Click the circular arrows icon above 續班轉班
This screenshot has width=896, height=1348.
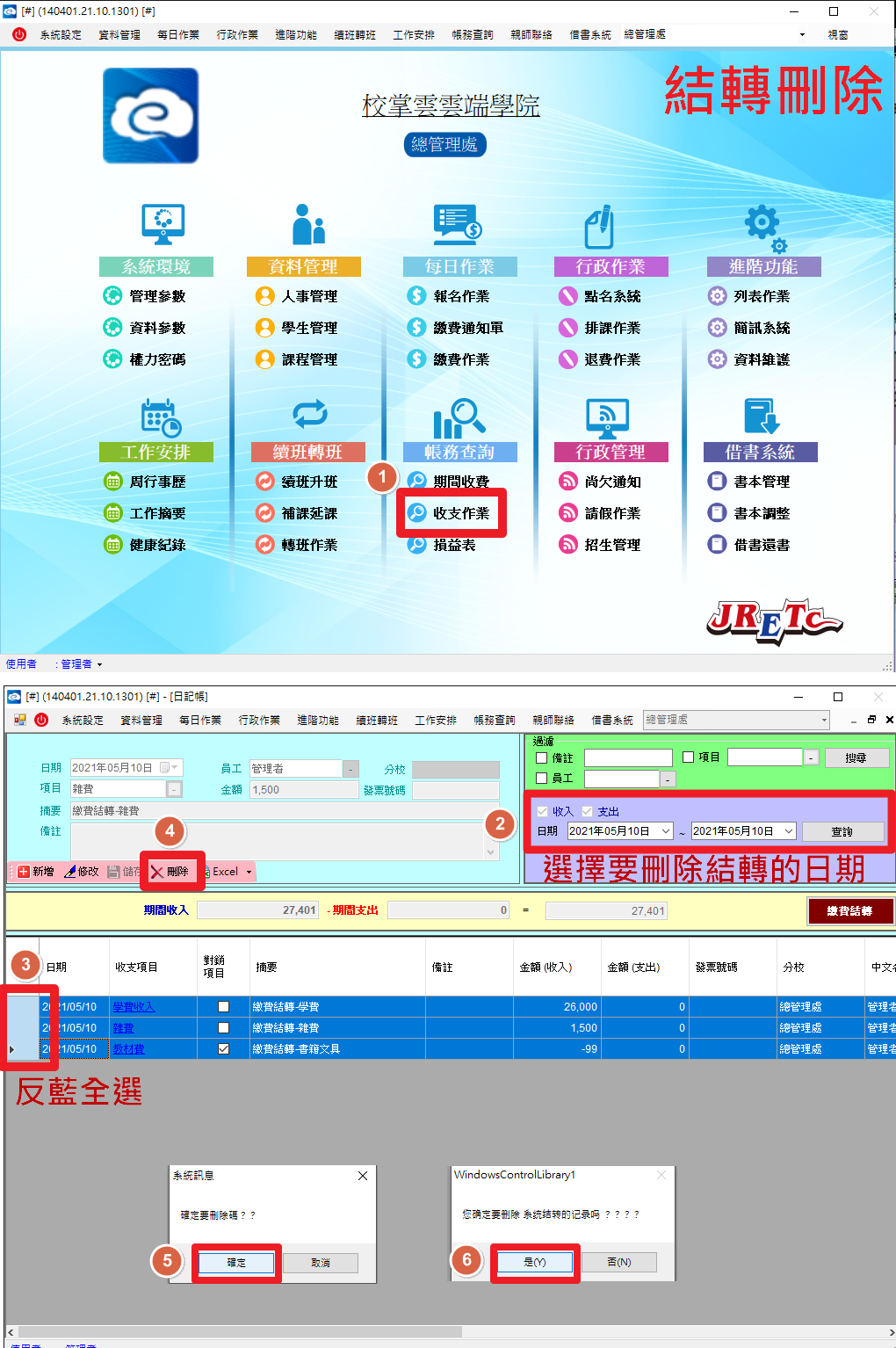point(309,413)
